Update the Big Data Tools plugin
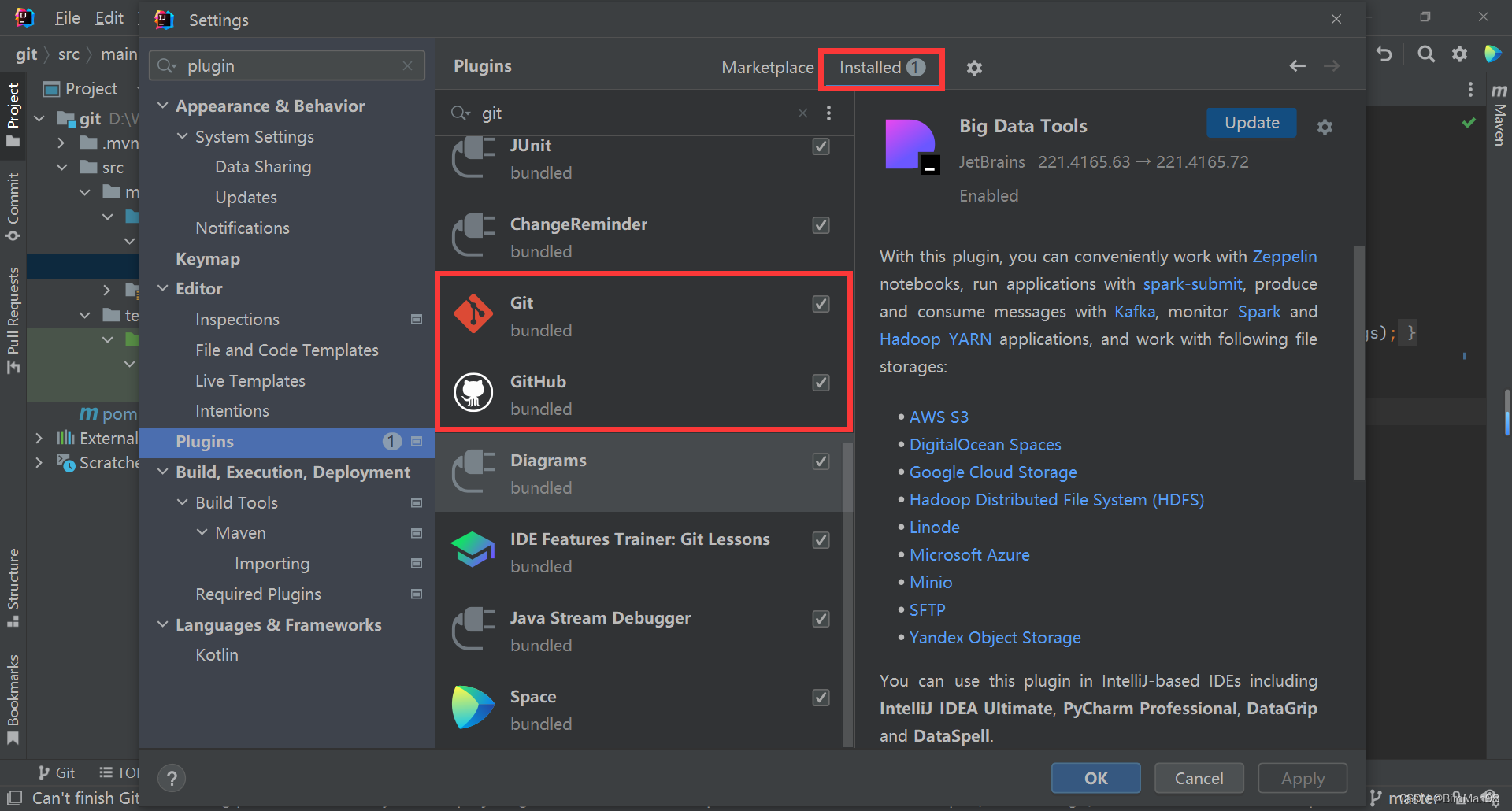1512x811 pixels. click(1251, 123)
